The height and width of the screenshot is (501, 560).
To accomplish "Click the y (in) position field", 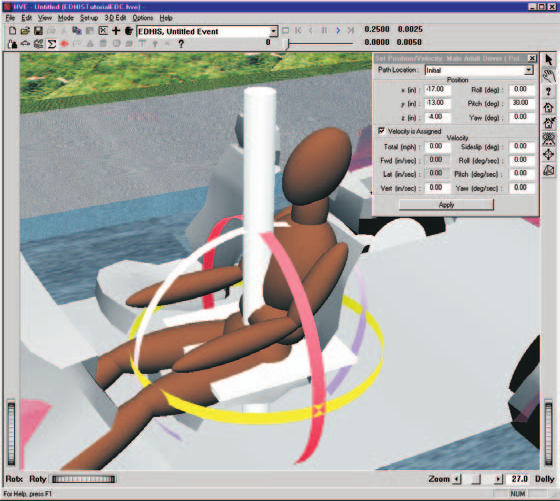I will (x=438, y=103).
